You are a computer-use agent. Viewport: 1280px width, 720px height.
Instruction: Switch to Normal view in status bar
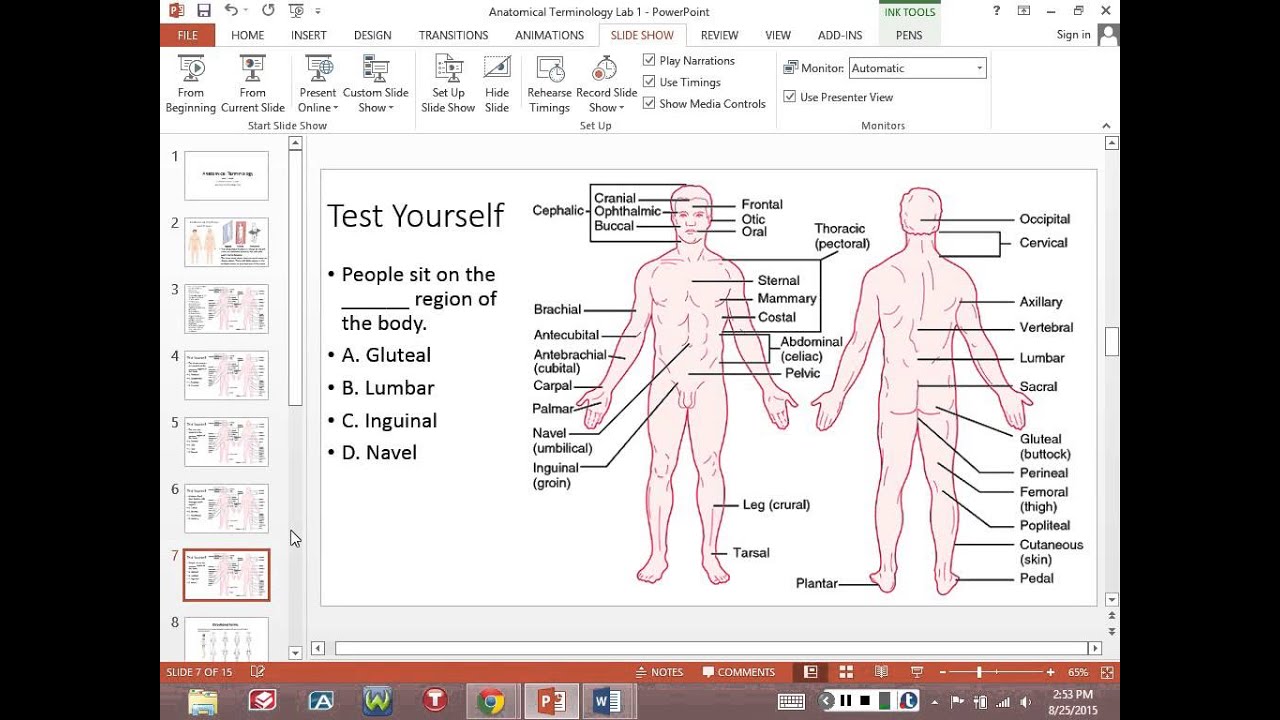tap(811, 672)
